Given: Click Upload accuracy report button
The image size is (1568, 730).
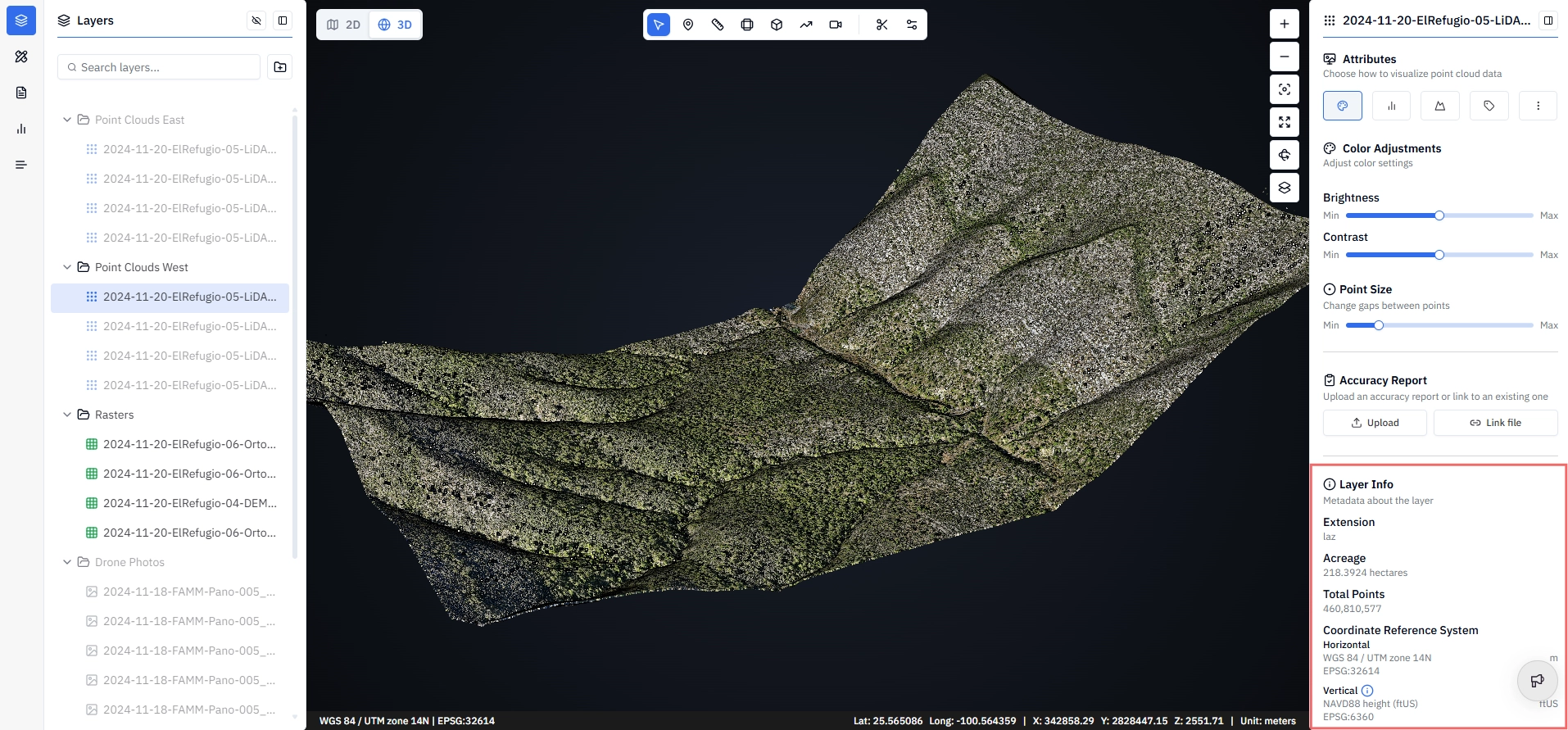Looking at the screenshot, I should 1375,423.
